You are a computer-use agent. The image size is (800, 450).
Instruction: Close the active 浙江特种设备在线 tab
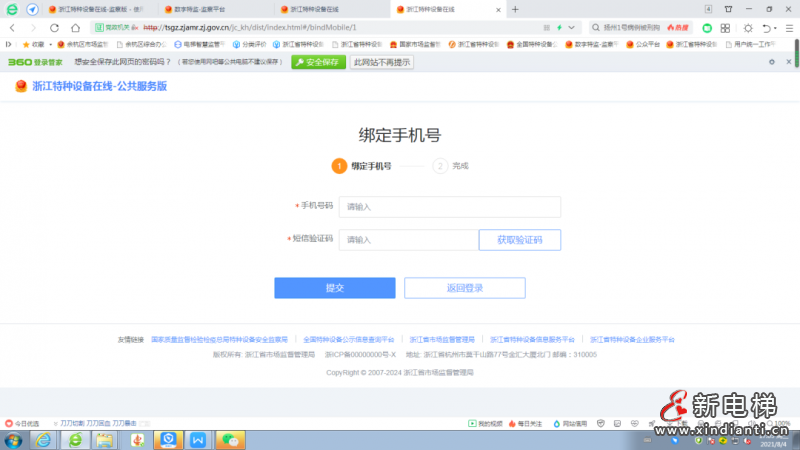[x=498, y=10]
